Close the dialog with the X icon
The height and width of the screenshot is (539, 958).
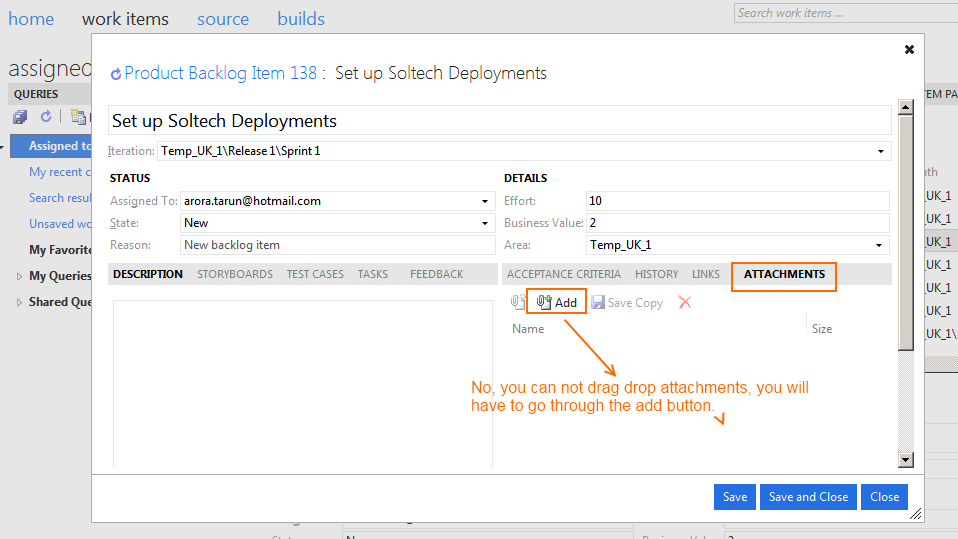pyautogui.click(x=909, y=50)
